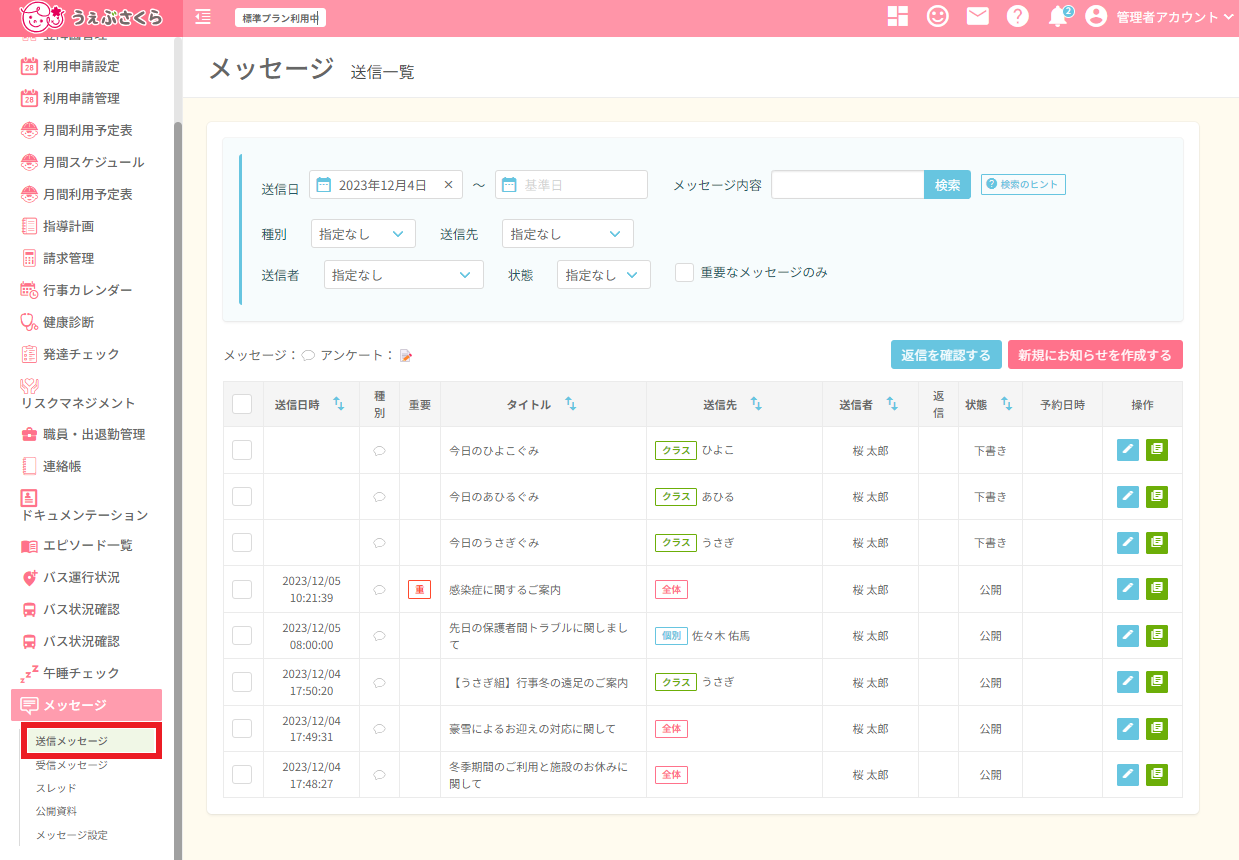Click the smiley face icon in the header
This screenshot has width=1239, height=860.
(937, 16)
